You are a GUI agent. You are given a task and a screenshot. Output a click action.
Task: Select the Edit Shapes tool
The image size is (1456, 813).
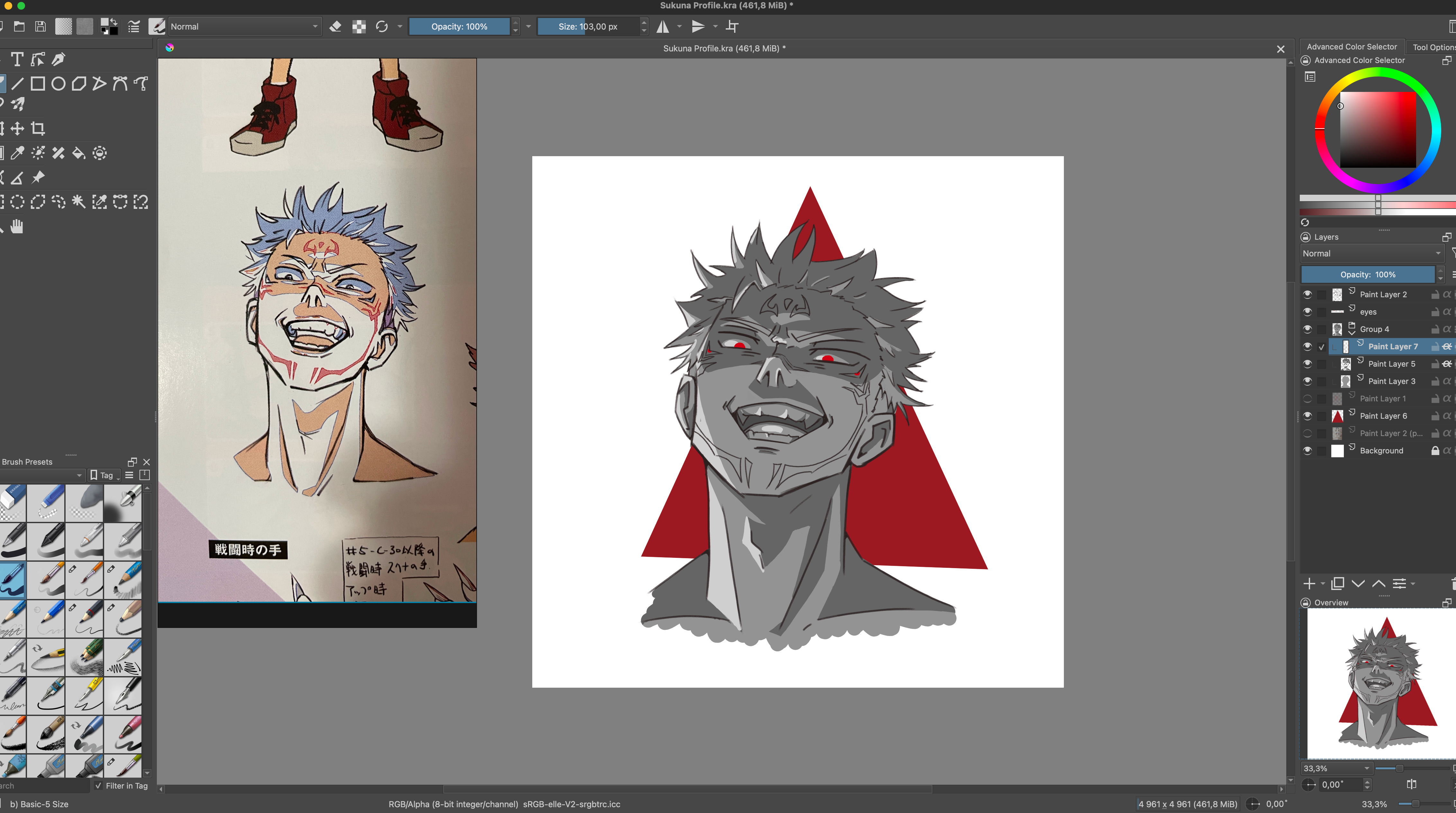tap(38, 59)
